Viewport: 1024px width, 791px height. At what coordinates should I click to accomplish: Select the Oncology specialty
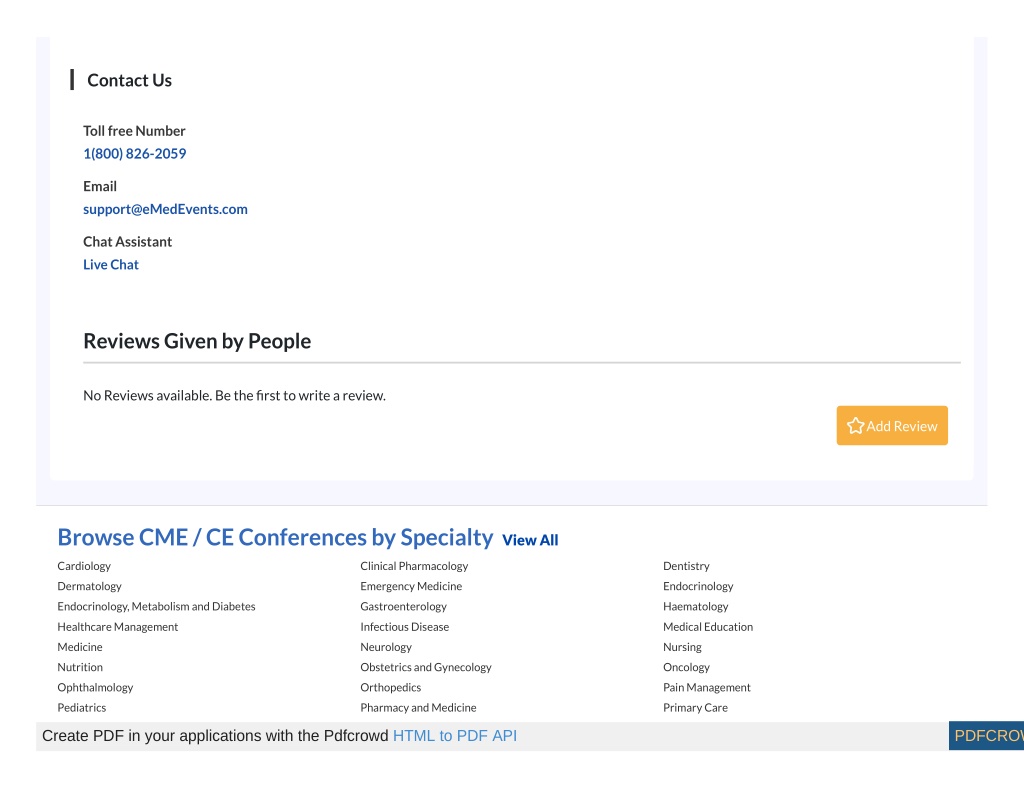(x=686, y=668)
